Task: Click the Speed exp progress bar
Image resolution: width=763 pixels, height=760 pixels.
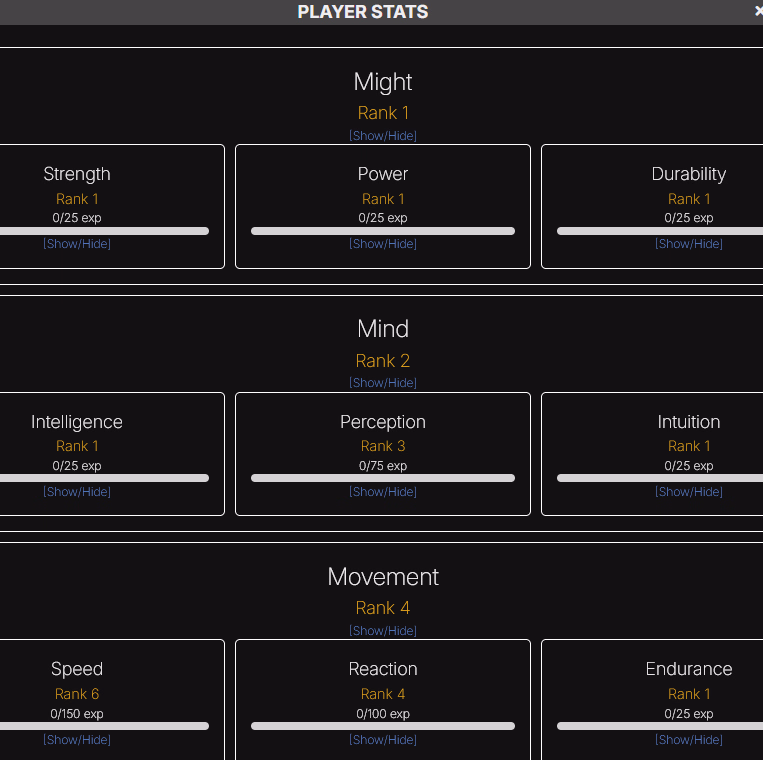Action: (x=104, y=726)
